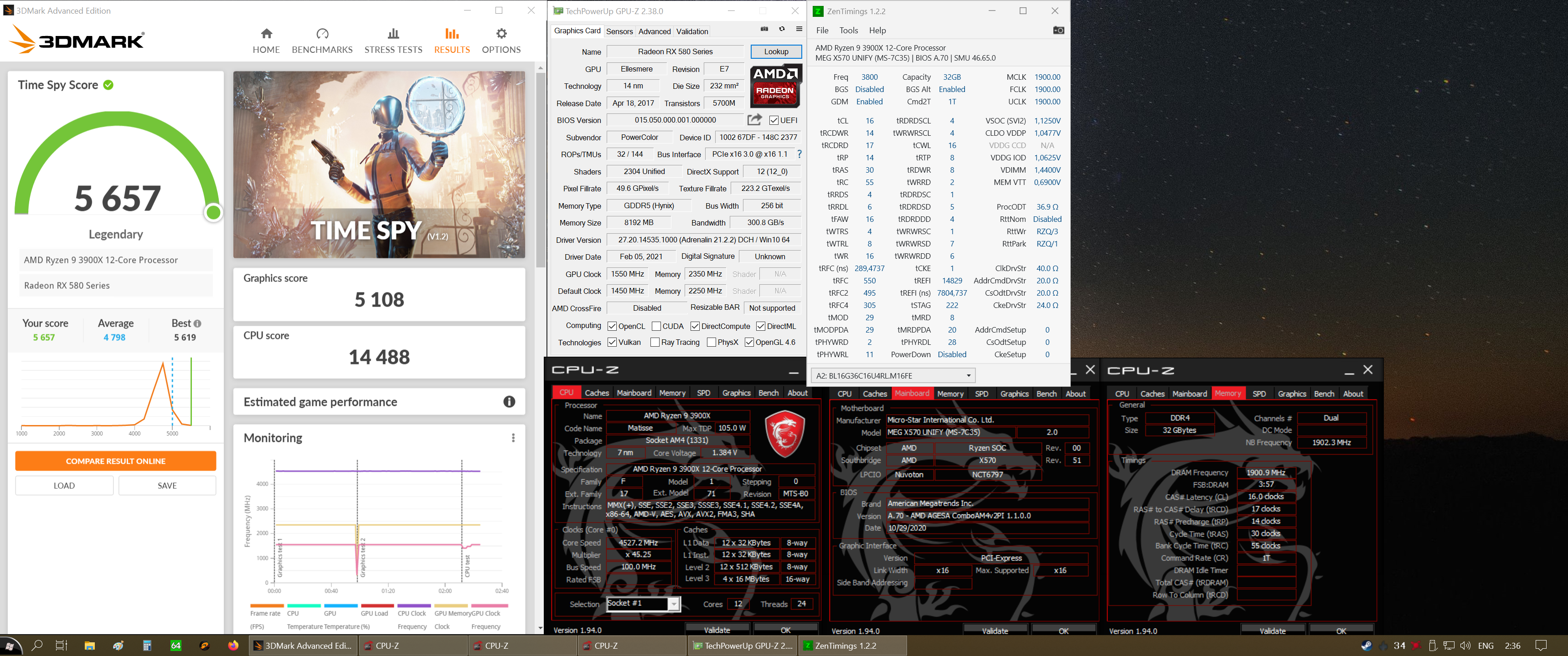Click the MSI dragon logo in CPU-Z
Viewport: 1568px width, 656px height.
784,435
